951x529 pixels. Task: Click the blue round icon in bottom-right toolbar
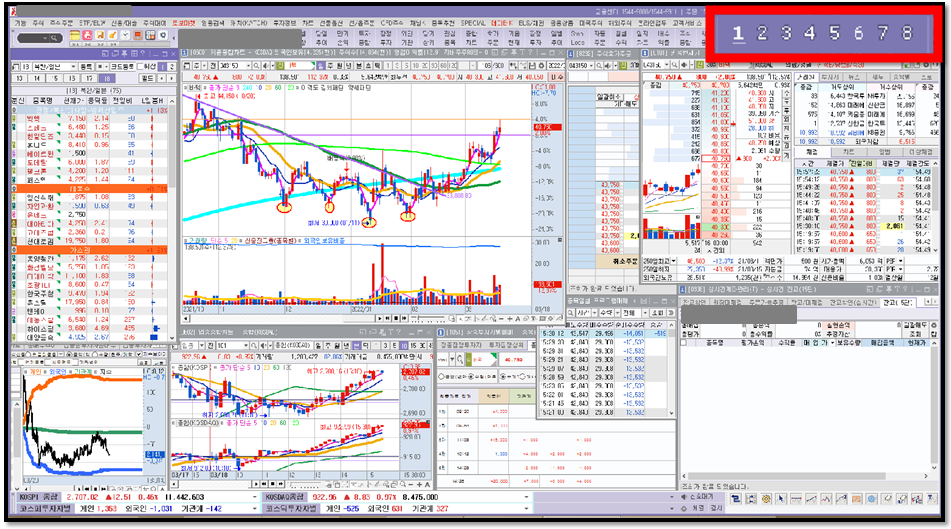[872, 499]
